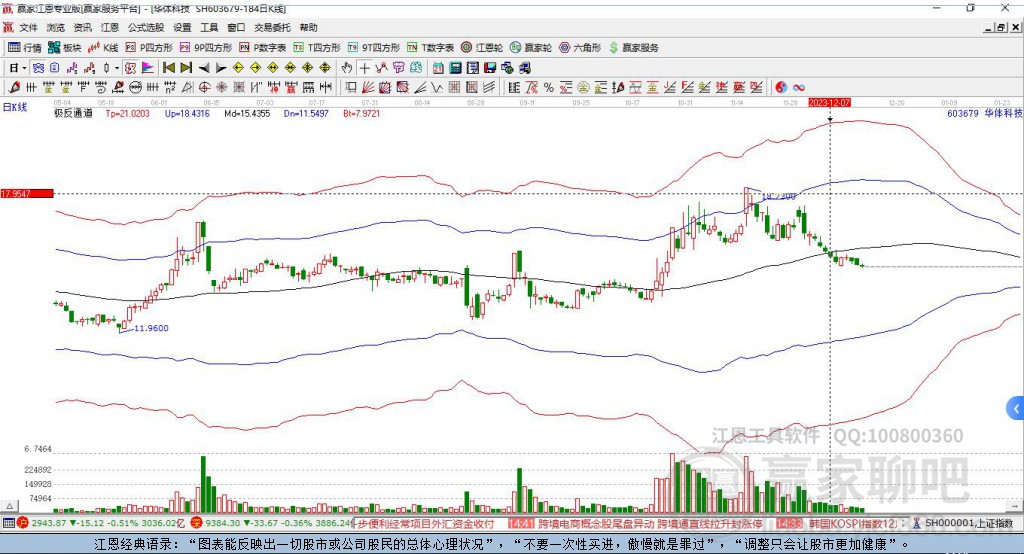Click the yin-yang icon in toolbar
The width and height of the screenshot is (1024, 554).
(x=781, y=88)
